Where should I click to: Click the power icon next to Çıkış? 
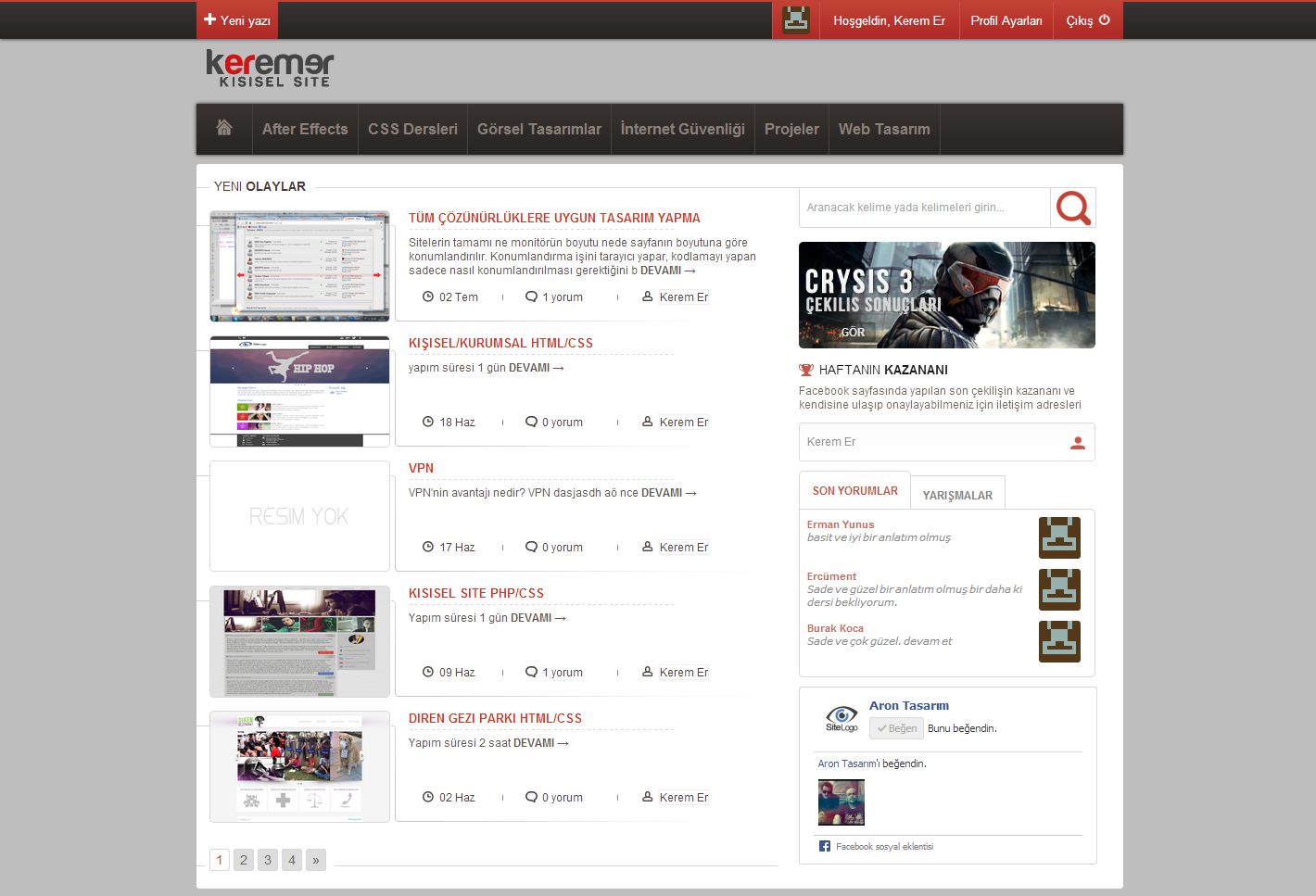click(x=1105, y=19)
